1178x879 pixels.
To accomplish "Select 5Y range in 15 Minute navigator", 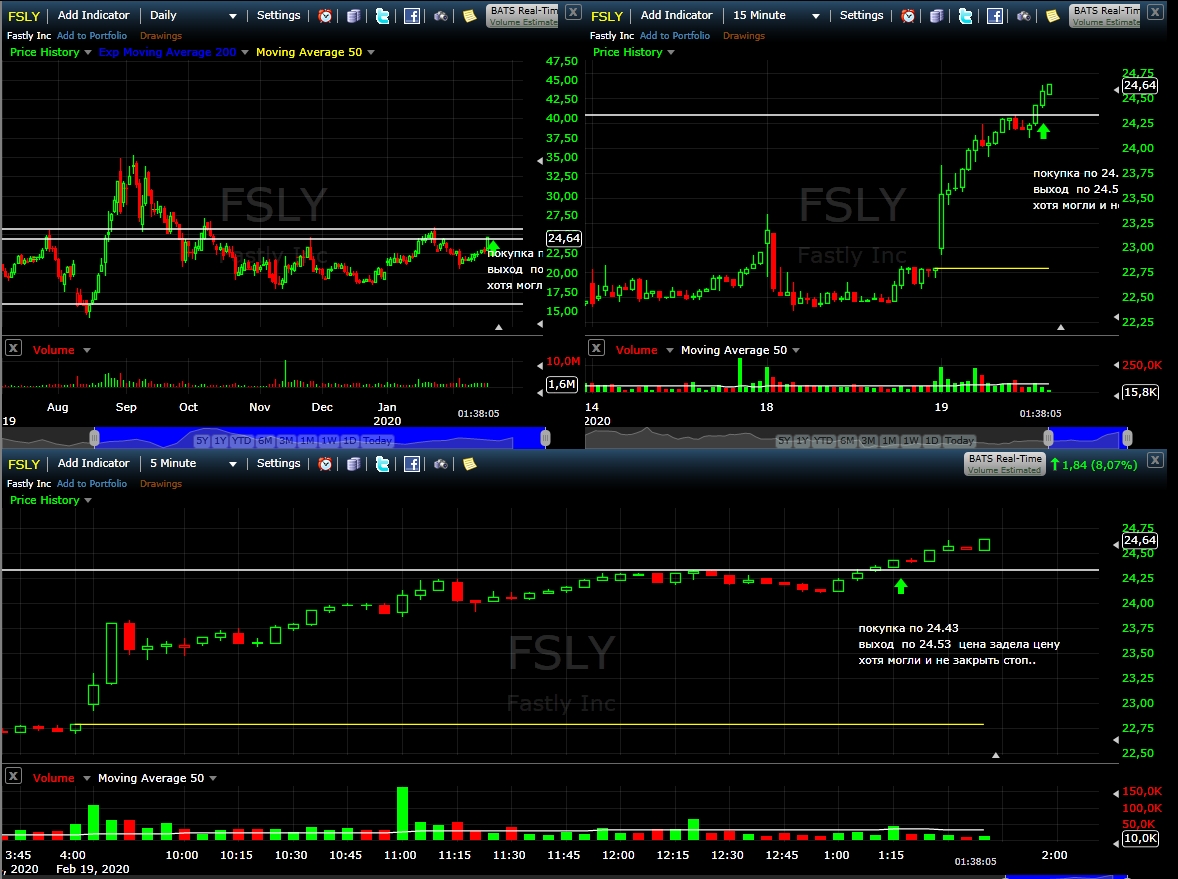I will [x=784, y=441].
